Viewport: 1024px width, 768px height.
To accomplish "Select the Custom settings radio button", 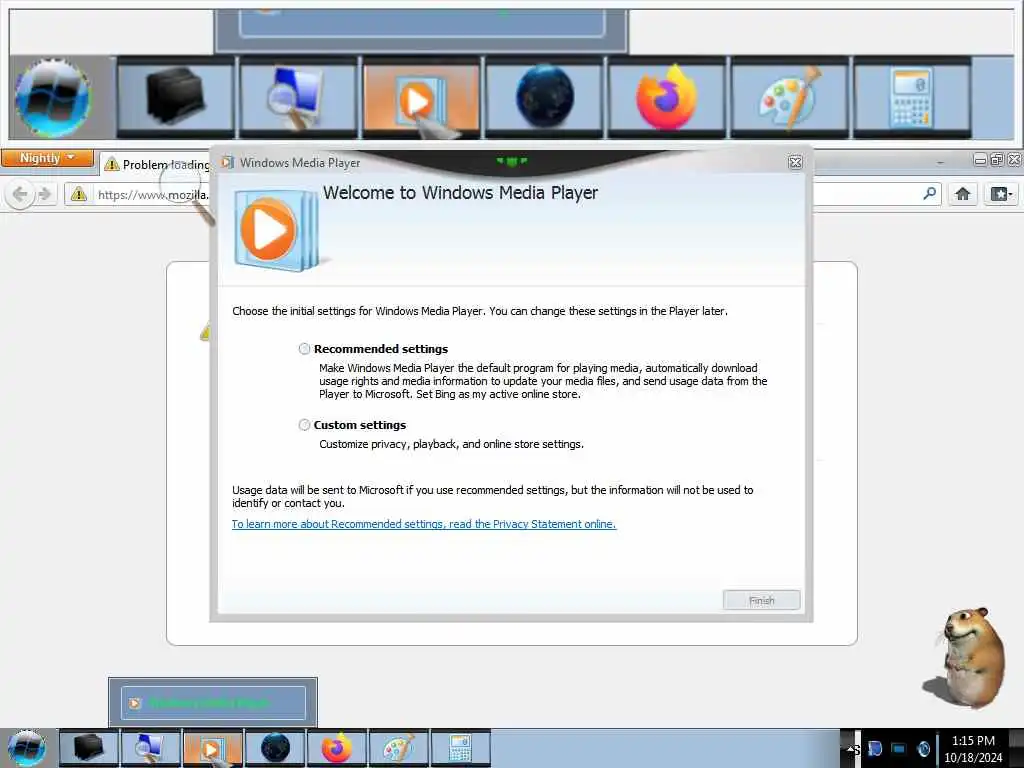I will point(304,425).
